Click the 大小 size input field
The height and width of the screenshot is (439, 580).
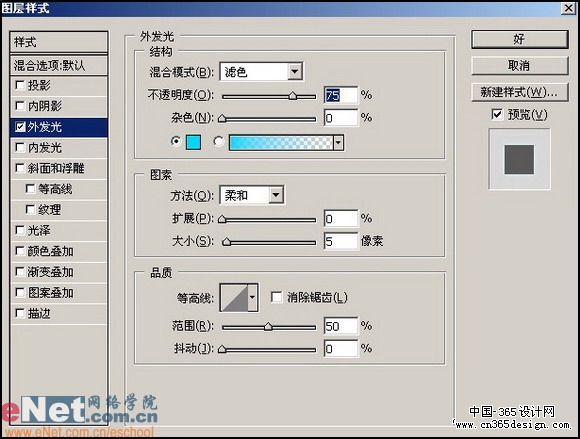[341, 242]
